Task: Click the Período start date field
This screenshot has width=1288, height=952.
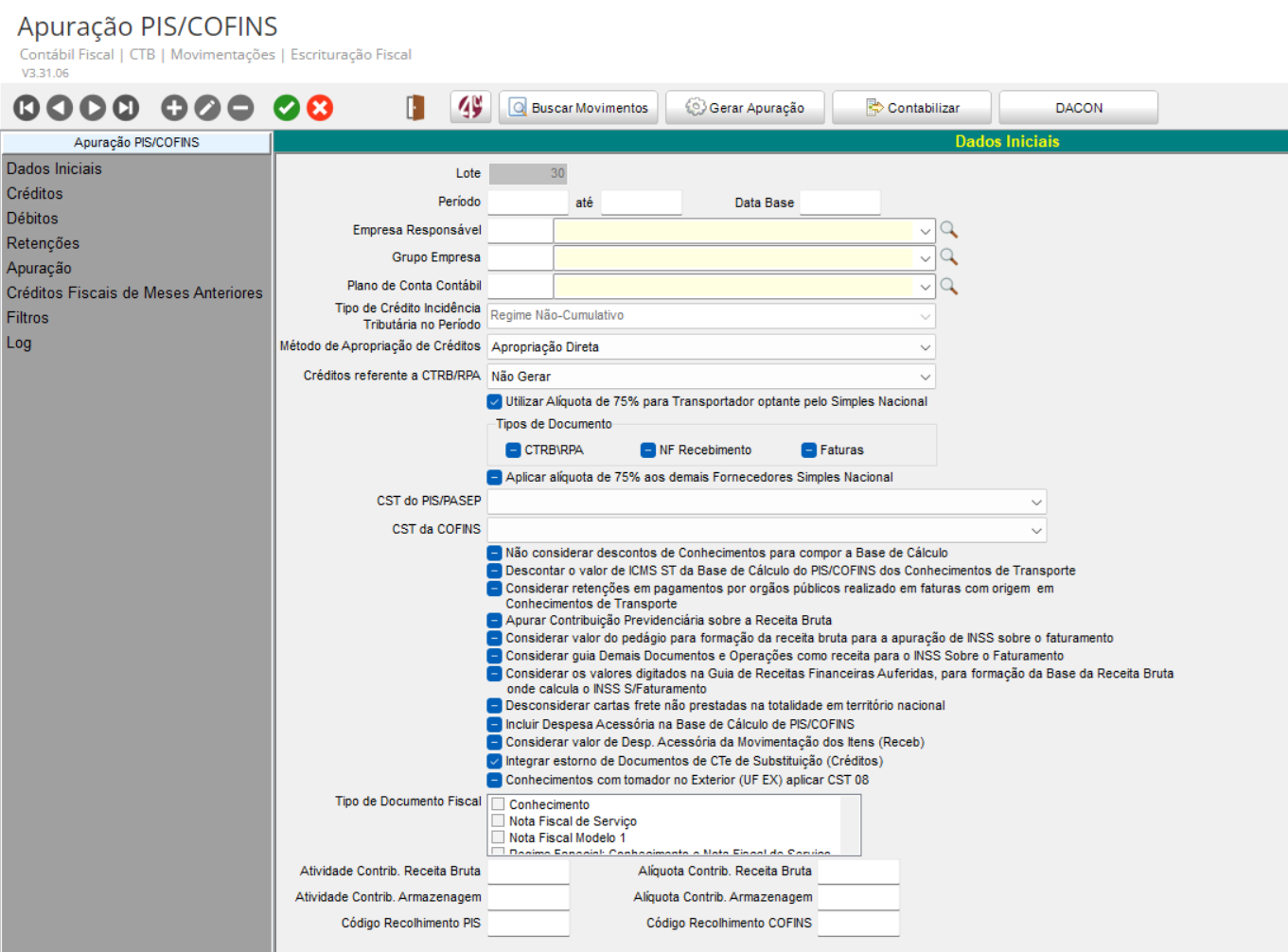Action: point(528,203)
